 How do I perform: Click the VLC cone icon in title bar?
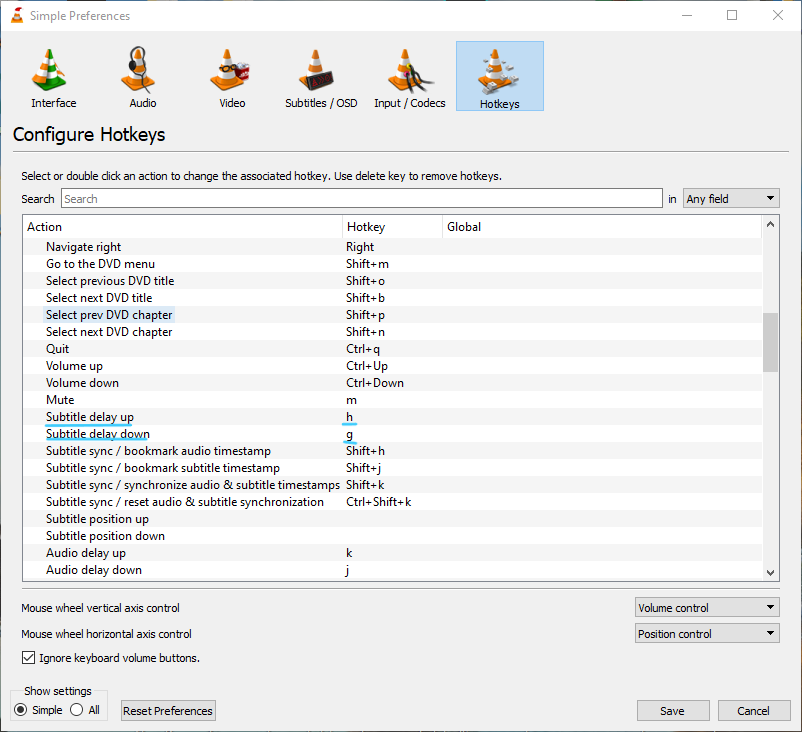pos(17,15)
